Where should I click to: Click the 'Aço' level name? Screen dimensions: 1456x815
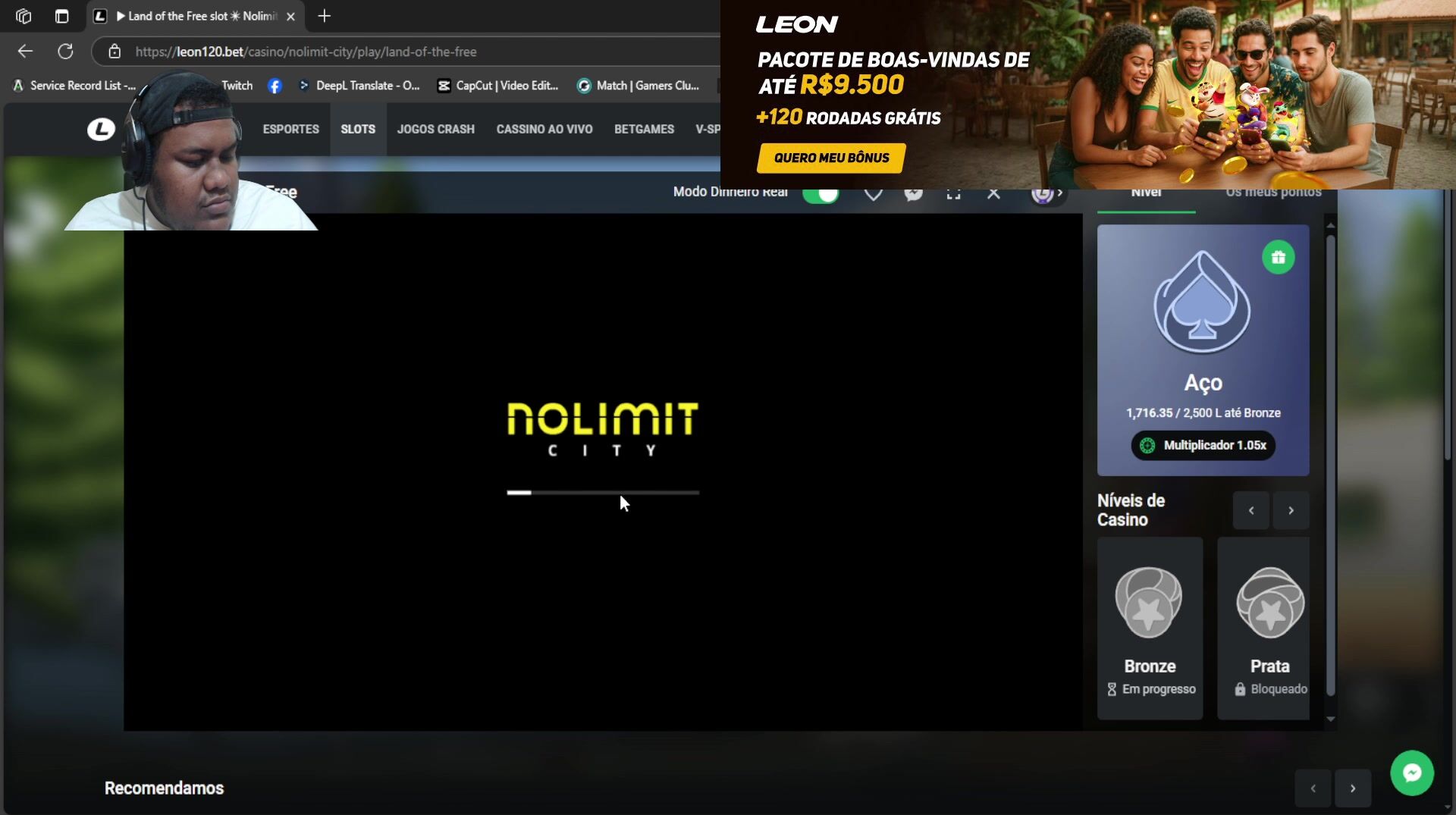tap(1203, 383)
